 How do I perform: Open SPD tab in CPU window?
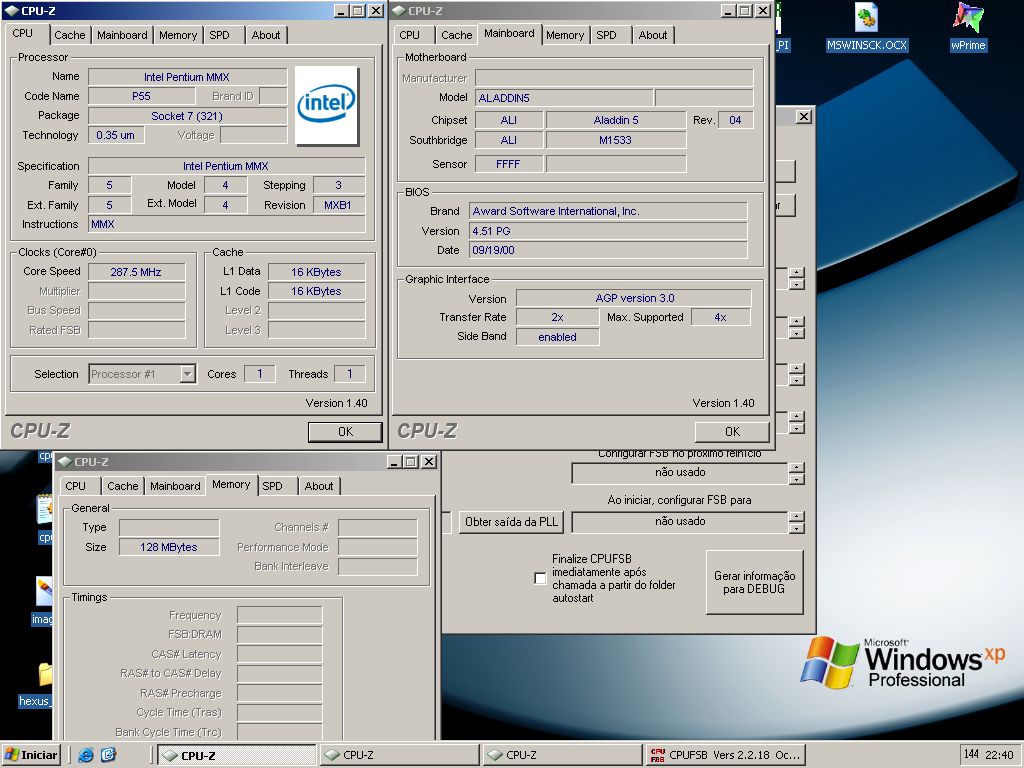coord(219,35)
